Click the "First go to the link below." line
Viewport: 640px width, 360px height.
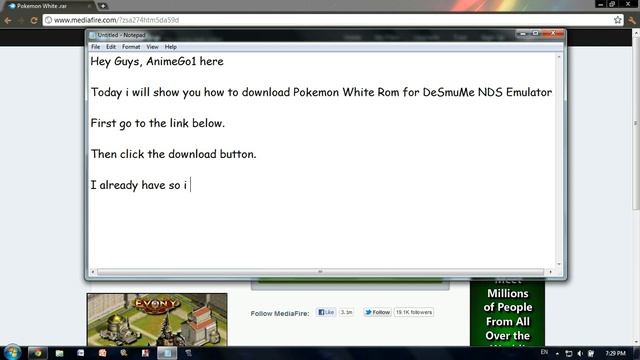tap(158, 123)
